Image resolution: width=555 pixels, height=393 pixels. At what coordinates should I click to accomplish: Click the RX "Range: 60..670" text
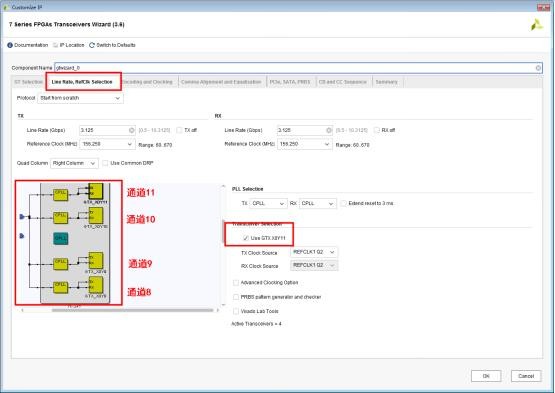pos(353,145)
